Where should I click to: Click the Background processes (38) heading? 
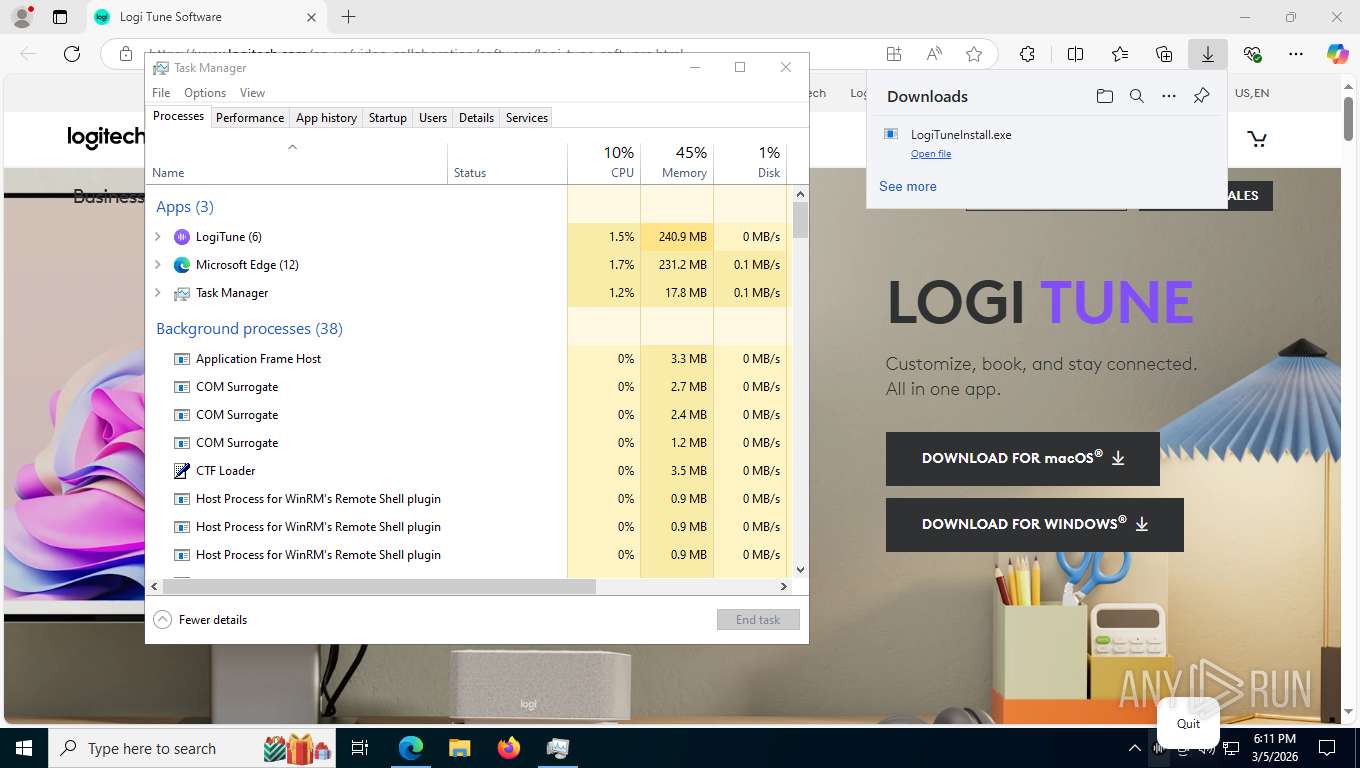pos(249,329)
